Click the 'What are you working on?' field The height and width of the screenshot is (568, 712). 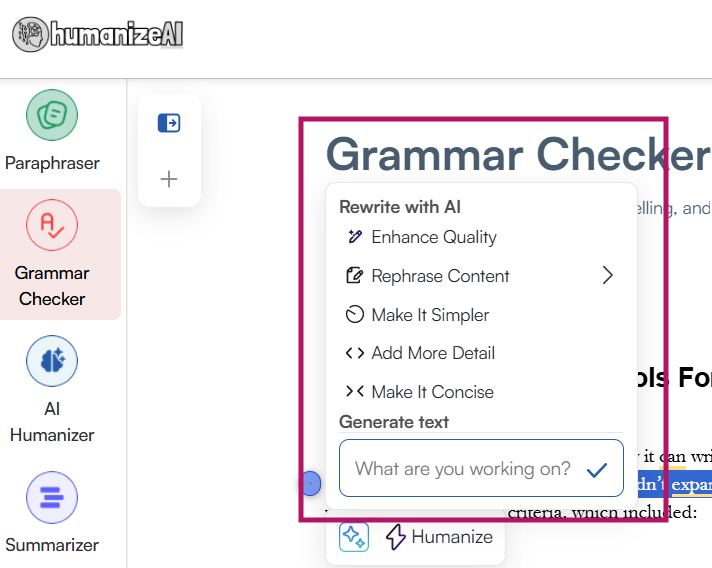462,469
